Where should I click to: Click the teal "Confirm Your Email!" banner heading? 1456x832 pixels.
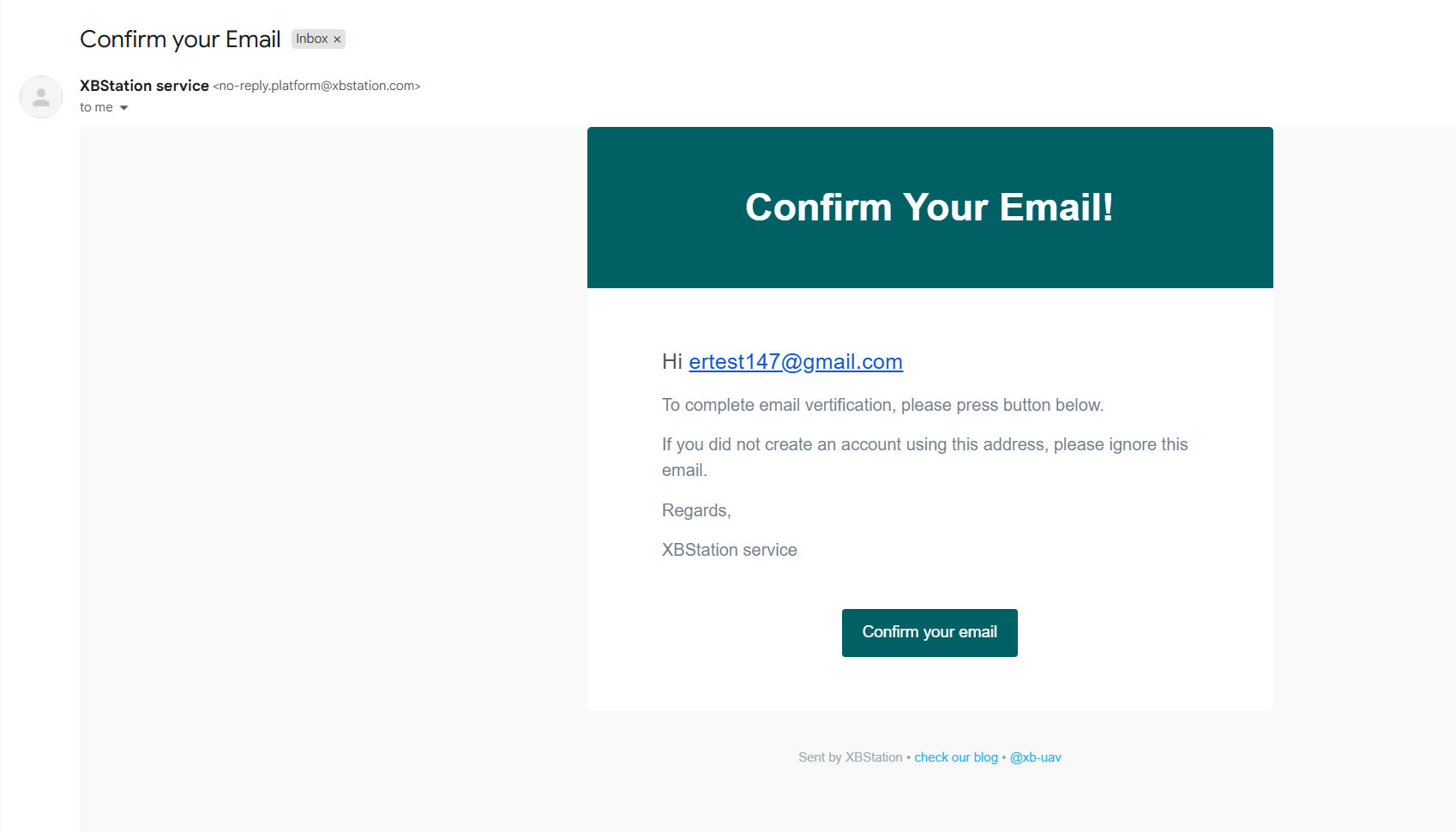tap(929, 208)
